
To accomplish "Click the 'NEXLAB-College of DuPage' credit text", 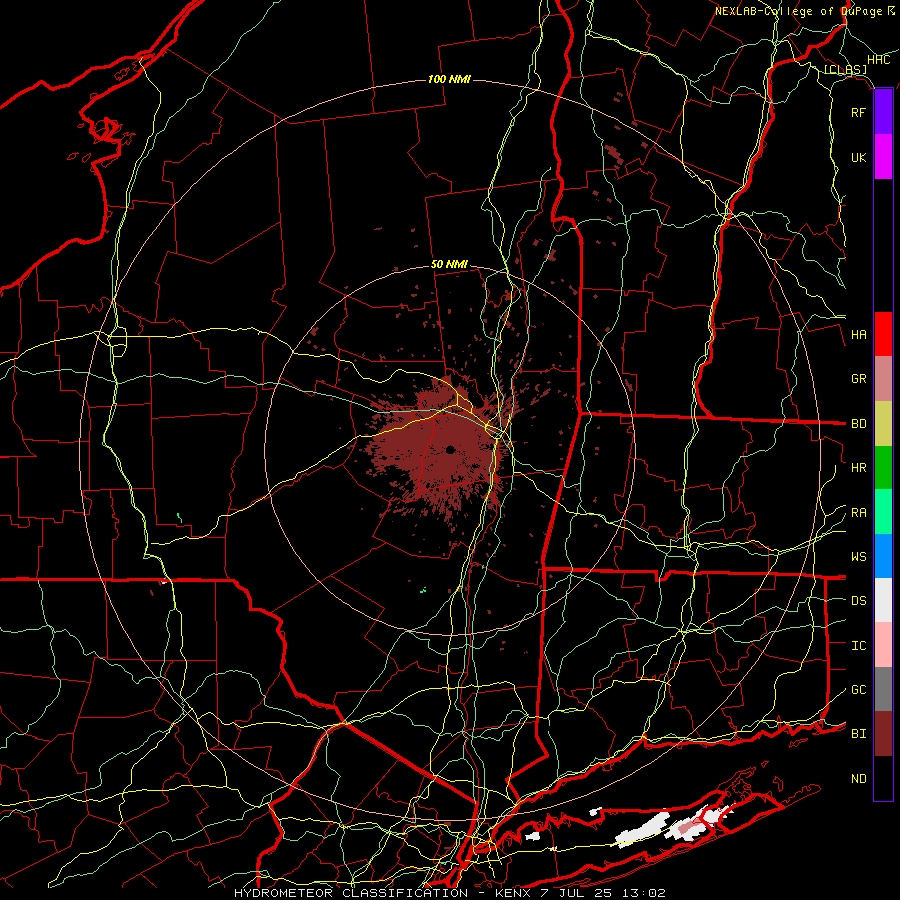I will [798, 11].
